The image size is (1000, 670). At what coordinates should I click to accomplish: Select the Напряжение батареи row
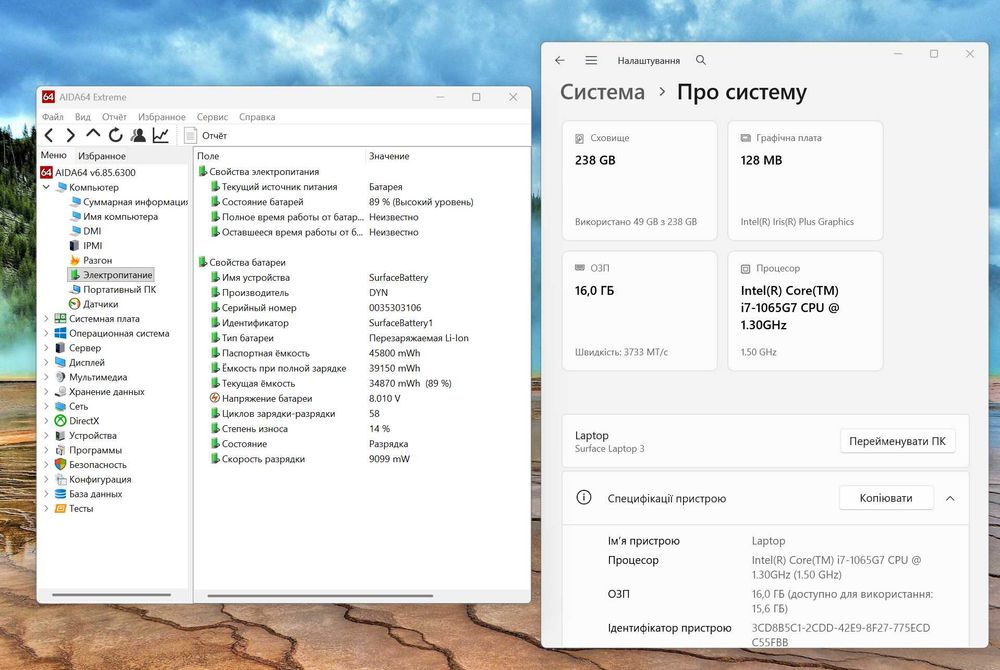[x=362, y=398]
